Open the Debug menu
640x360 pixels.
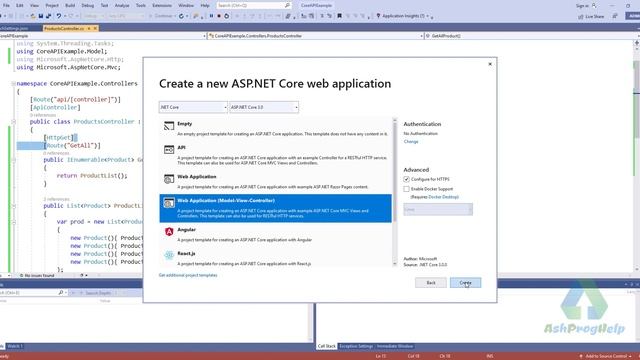click(x=87, y=6)
